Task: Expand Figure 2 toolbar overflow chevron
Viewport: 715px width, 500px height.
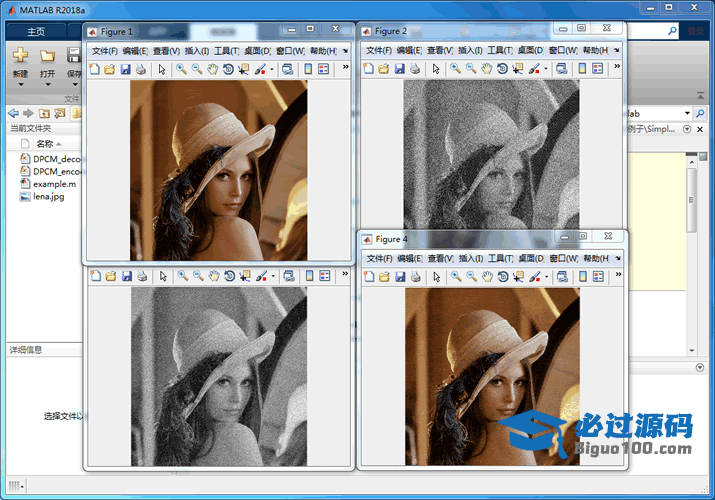Action: click(617, 66)
